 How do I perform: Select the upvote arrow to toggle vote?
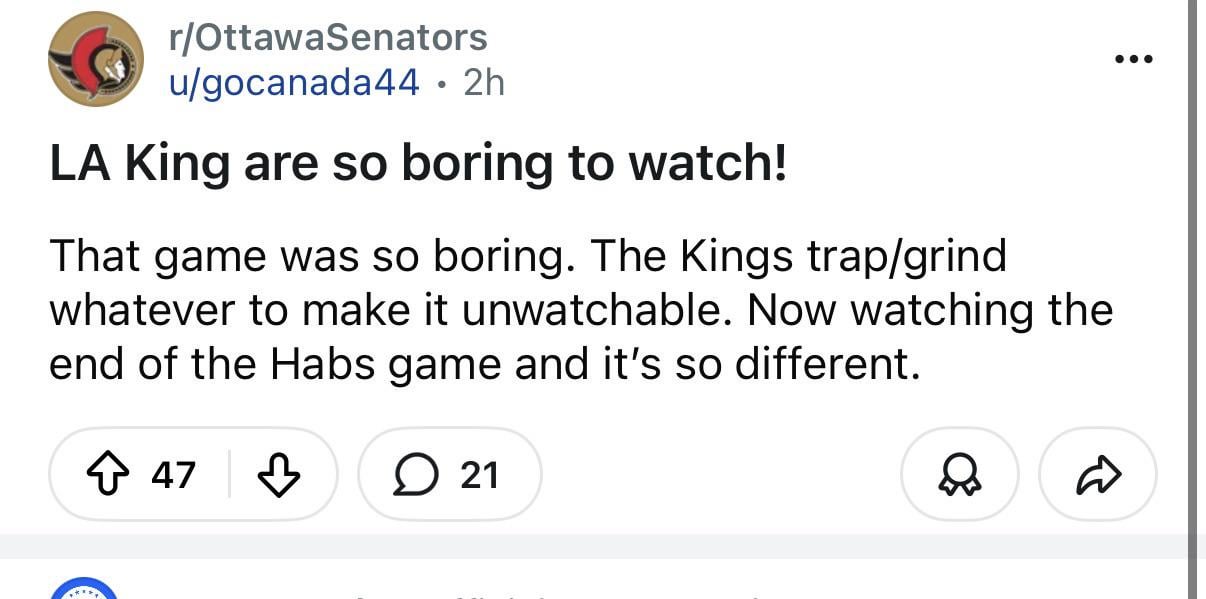[107, 475]
